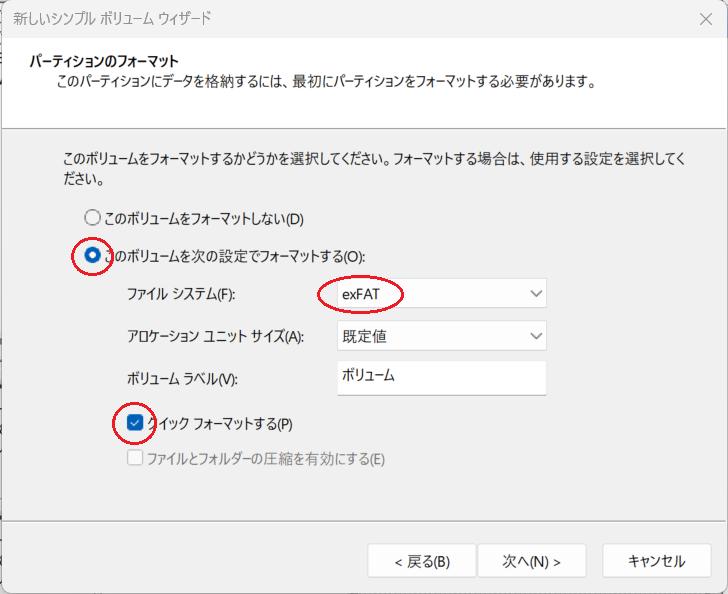
Task: Go back with the 戻る(B) button
Action: coord(422,561)
